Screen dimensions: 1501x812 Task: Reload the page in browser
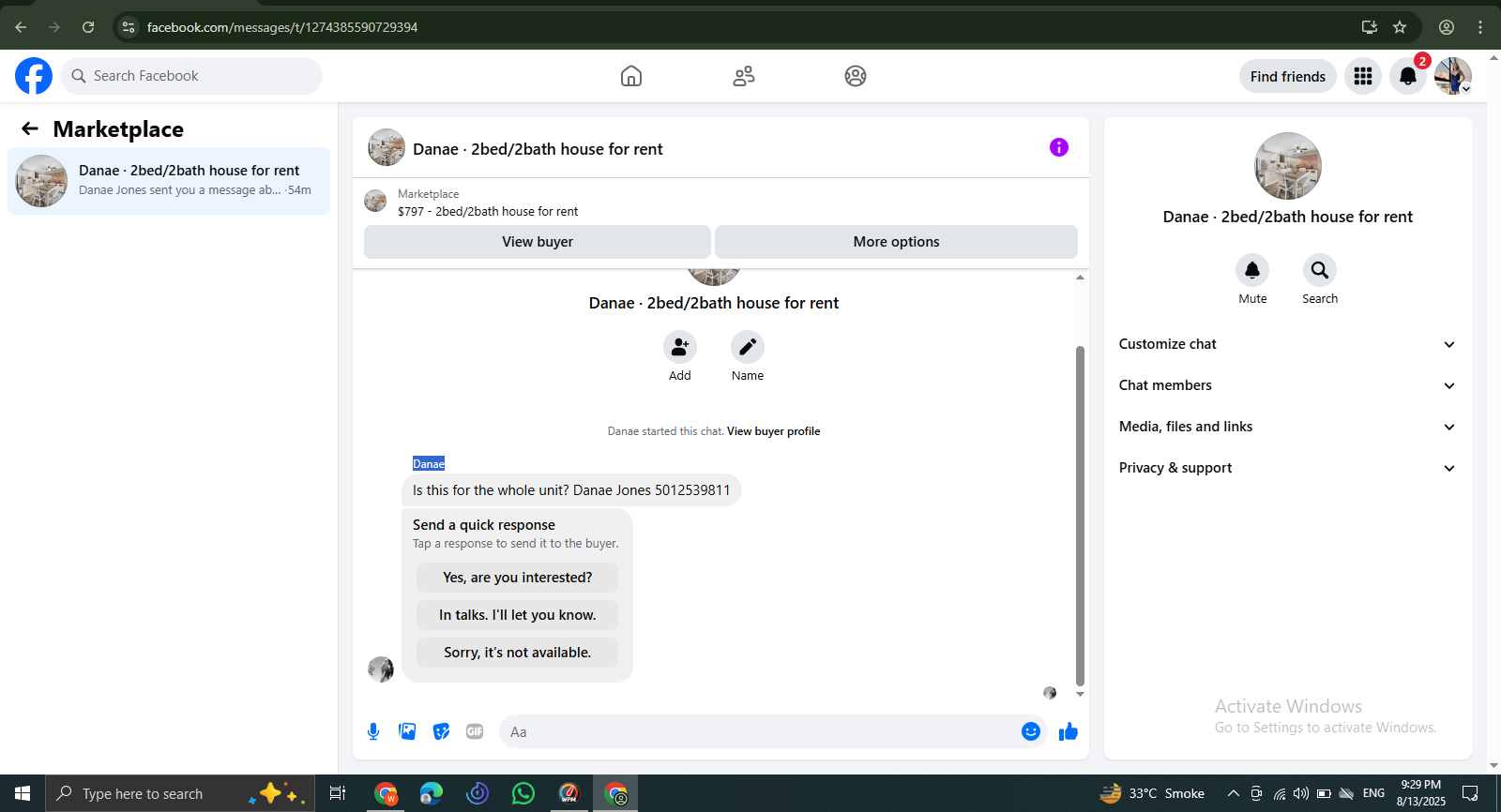(88, 27)
